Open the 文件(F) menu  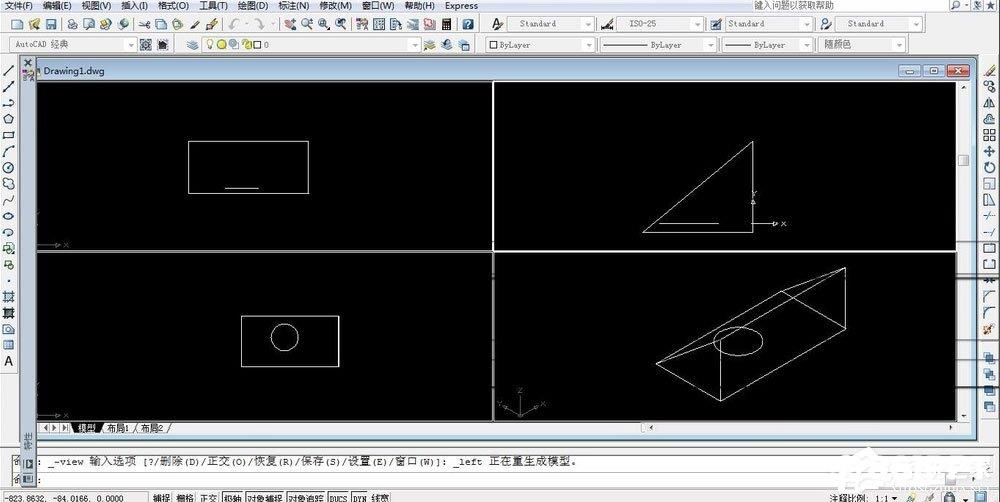click(18, 6)
